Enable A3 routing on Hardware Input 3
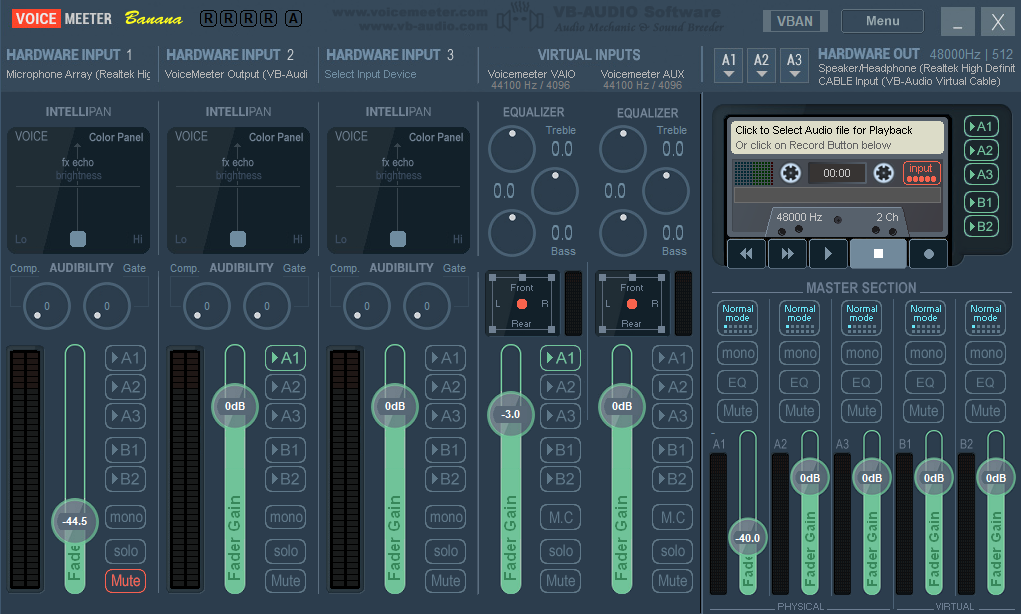 445,415
